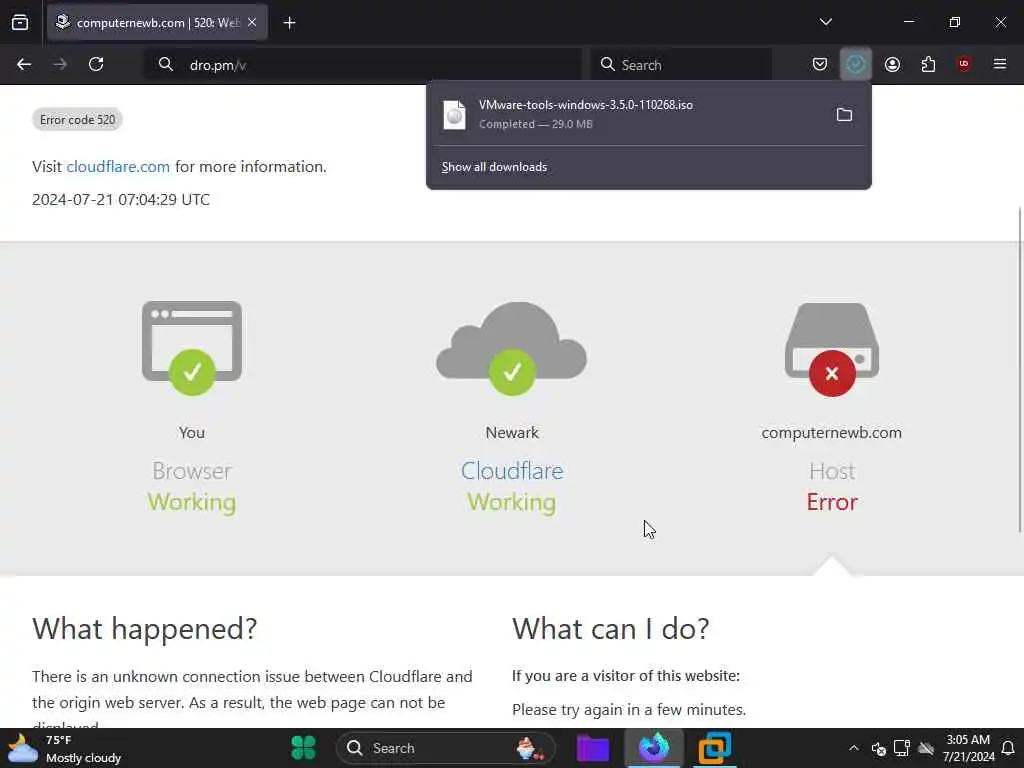The height and width of the screenshot is (768, 1024).
Task: Open the Firefox hamburger application menu
Action: coord(1000,64)
